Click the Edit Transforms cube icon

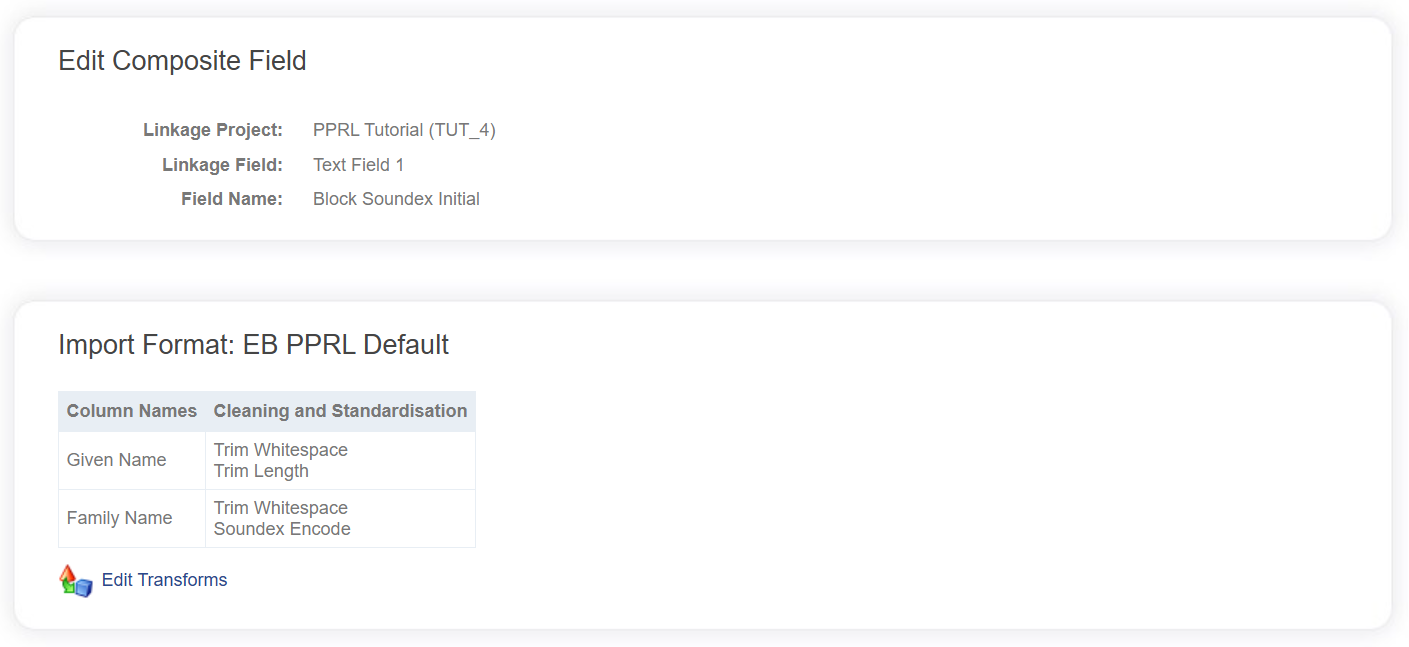coord(76,581)
